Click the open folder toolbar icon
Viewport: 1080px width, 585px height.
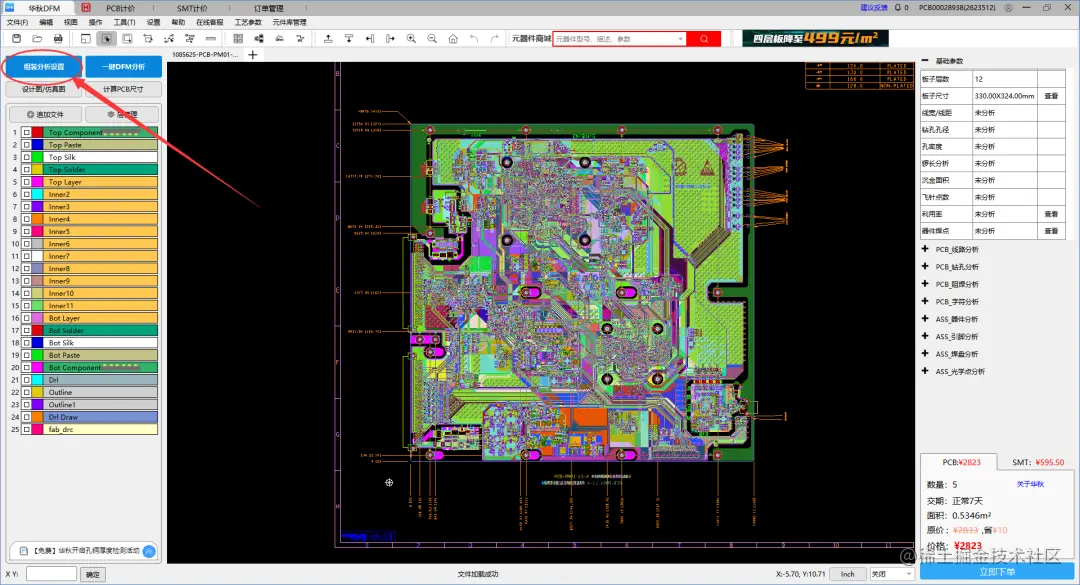pyautogui.click(x=37, y=39)
